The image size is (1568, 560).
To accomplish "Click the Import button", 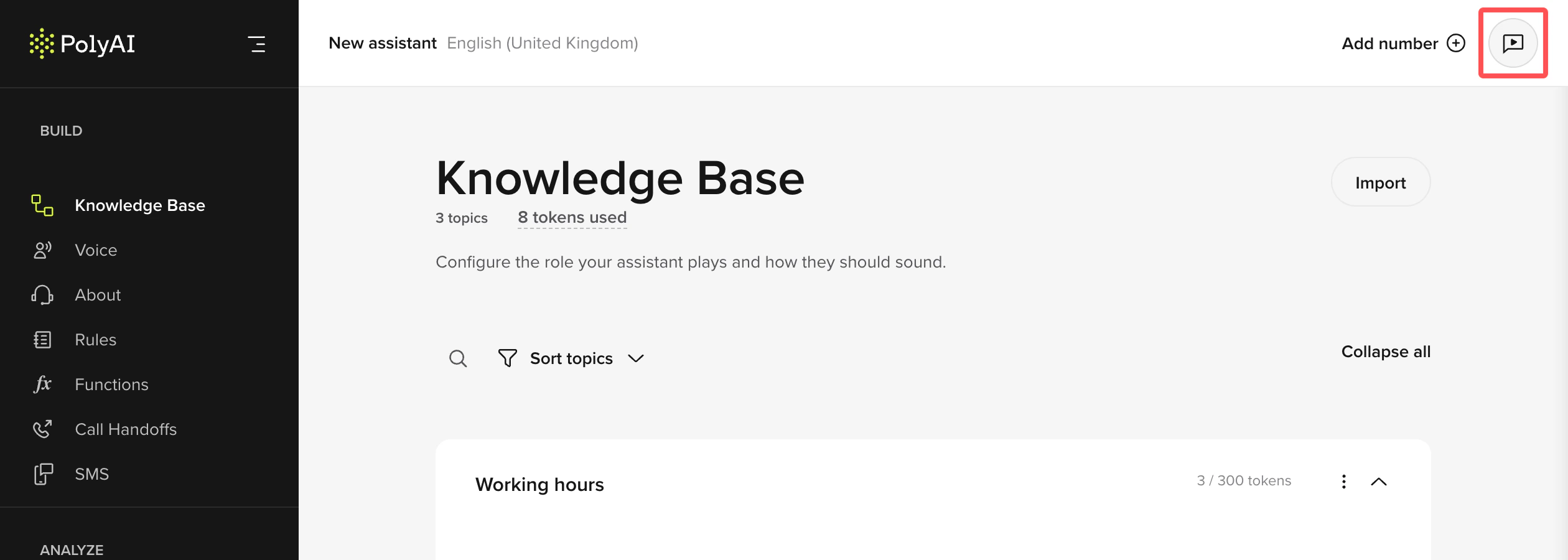I will pos(1381,182).
